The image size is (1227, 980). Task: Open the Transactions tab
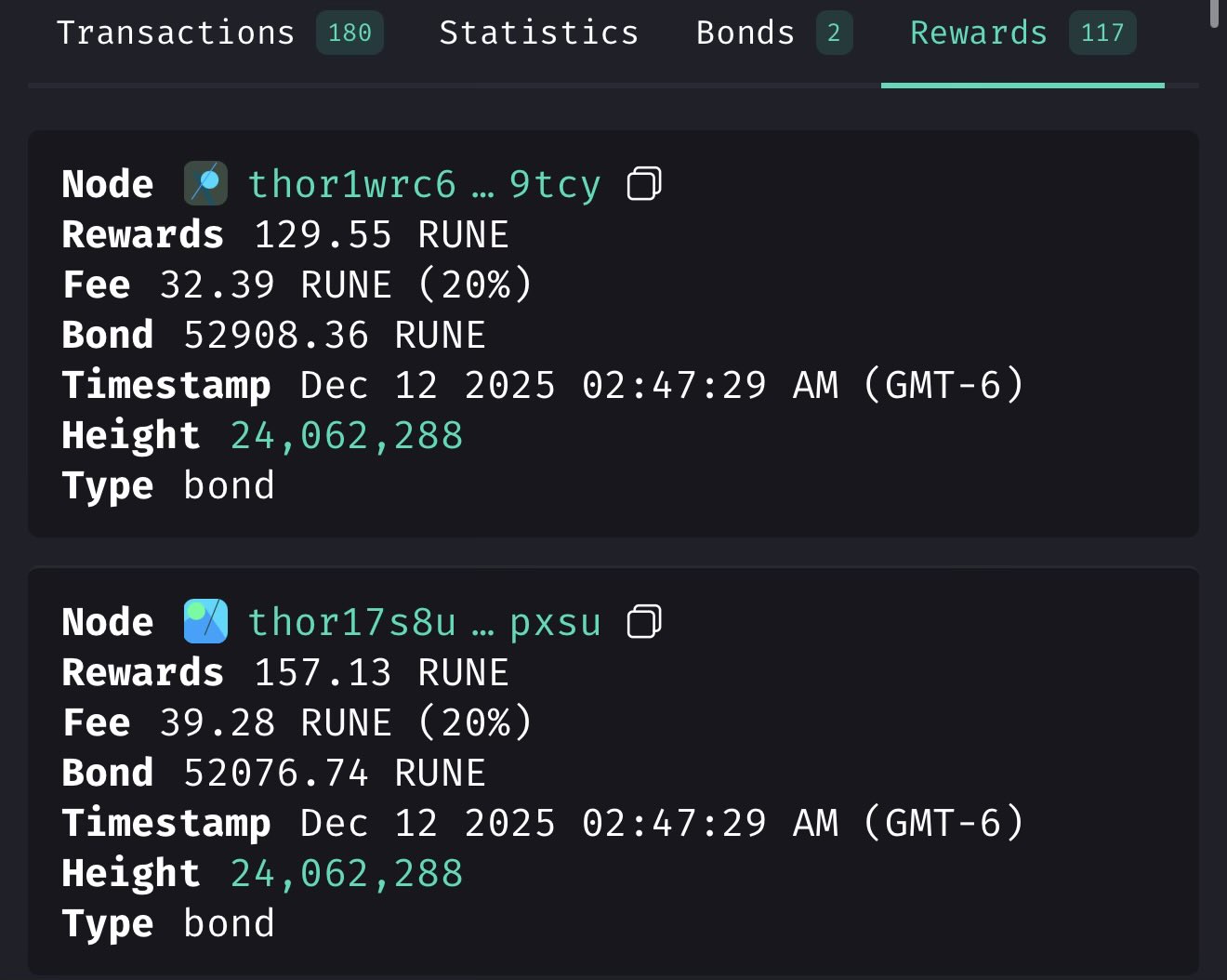point(176,33)
